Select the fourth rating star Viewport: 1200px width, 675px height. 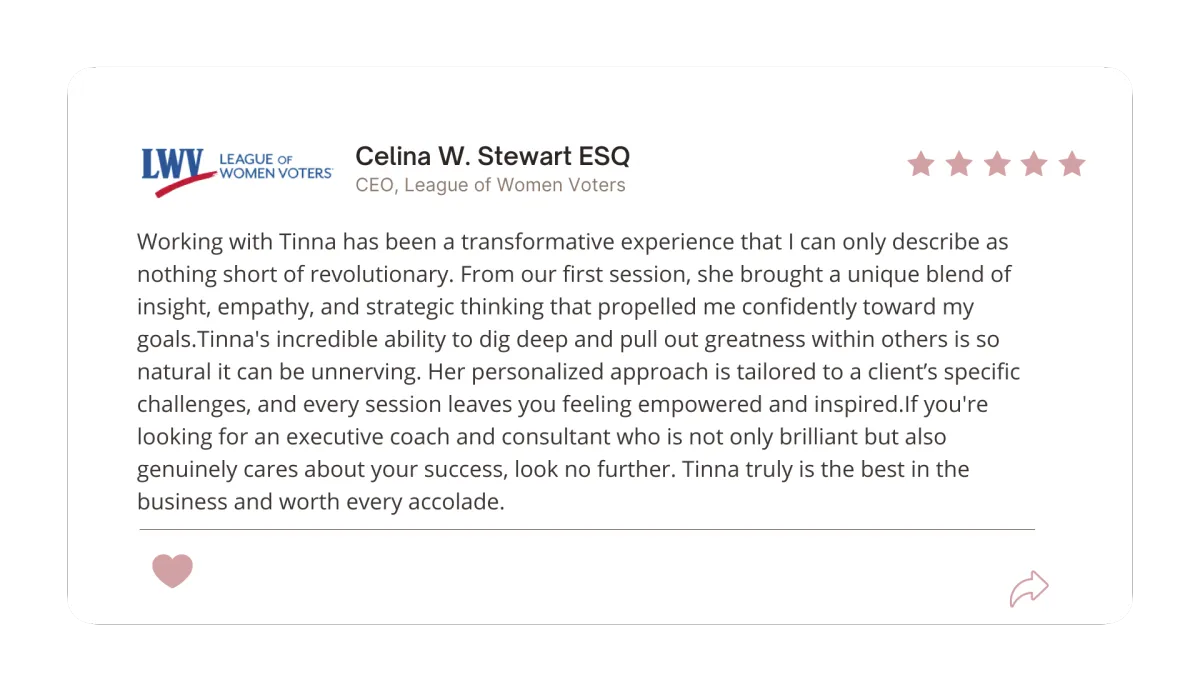[1034, 164]
